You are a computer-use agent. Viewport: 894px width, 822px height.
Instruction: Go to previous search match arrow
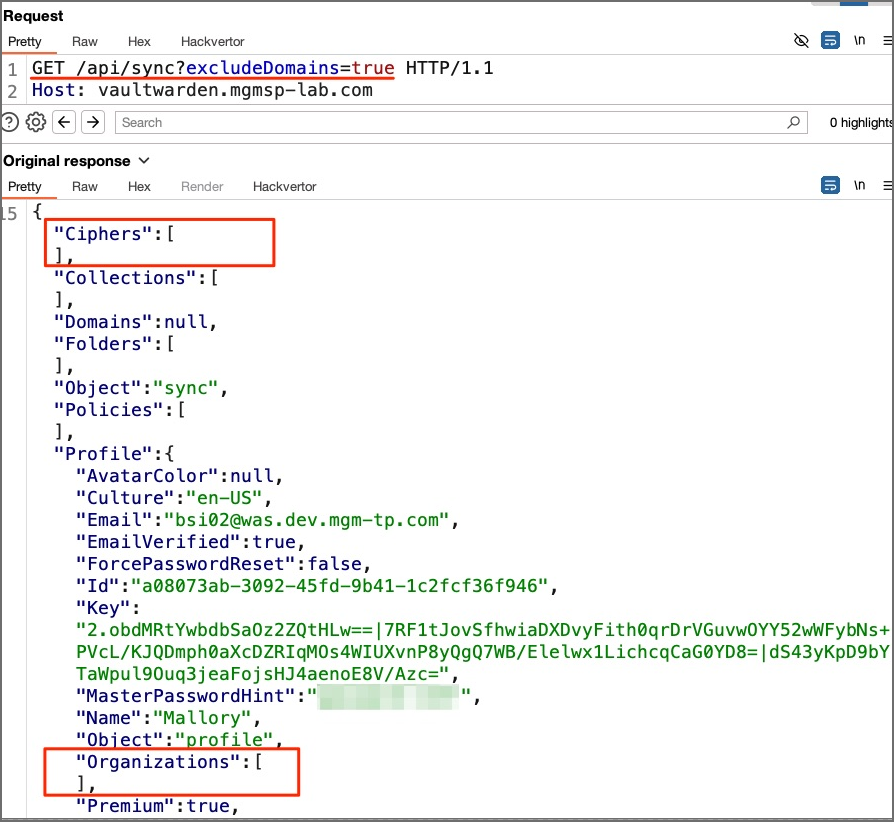(x=64, y=122)
